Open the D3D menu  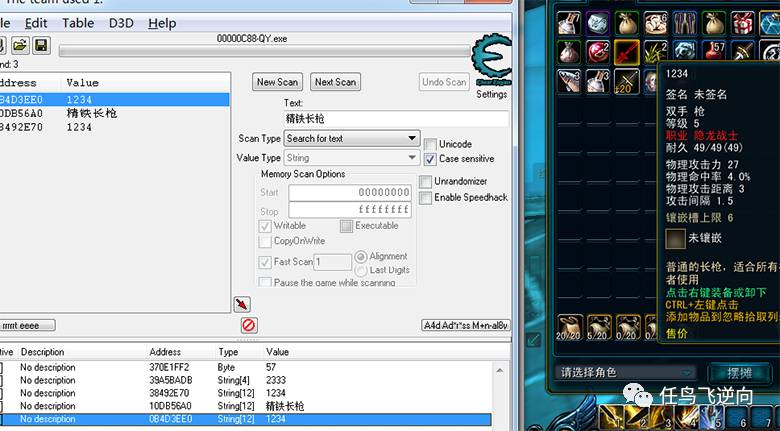point(121,23)
